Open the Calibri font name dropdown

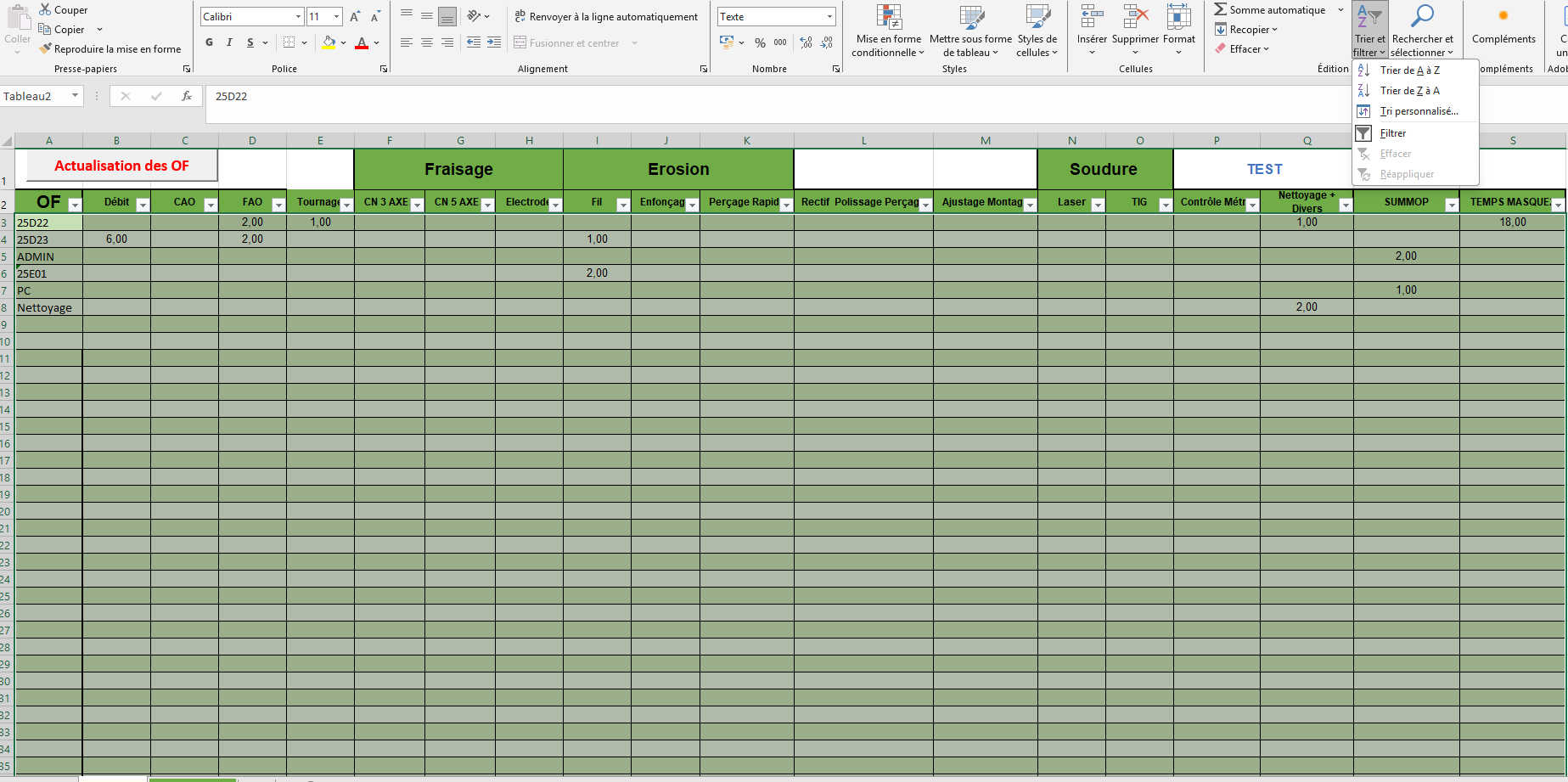point(298,17)
